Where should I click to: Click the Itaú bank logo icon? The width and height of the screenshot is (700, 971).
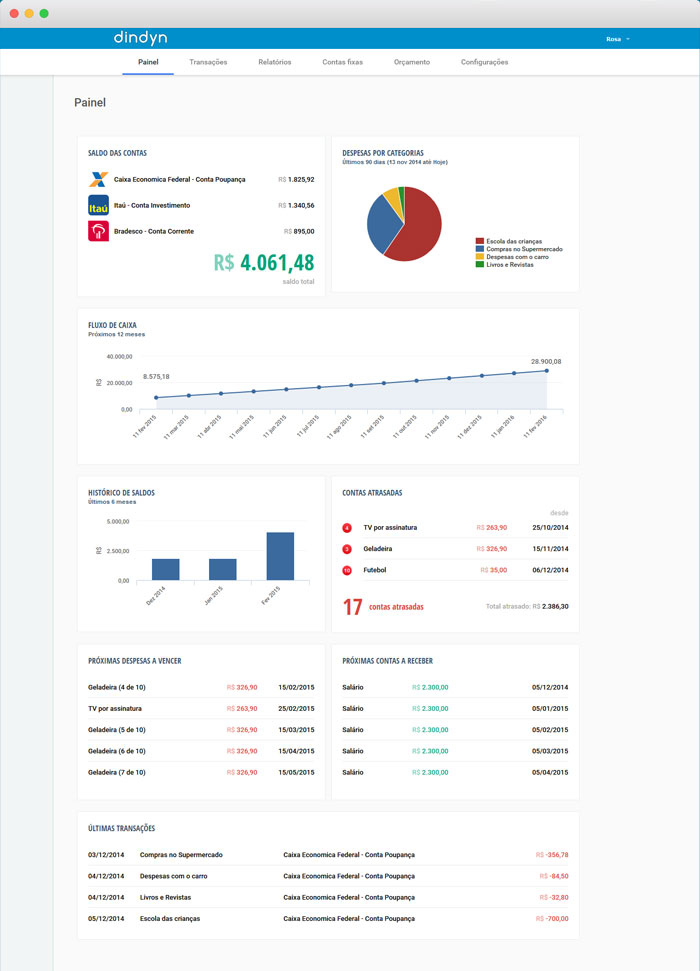coord(98,206)
